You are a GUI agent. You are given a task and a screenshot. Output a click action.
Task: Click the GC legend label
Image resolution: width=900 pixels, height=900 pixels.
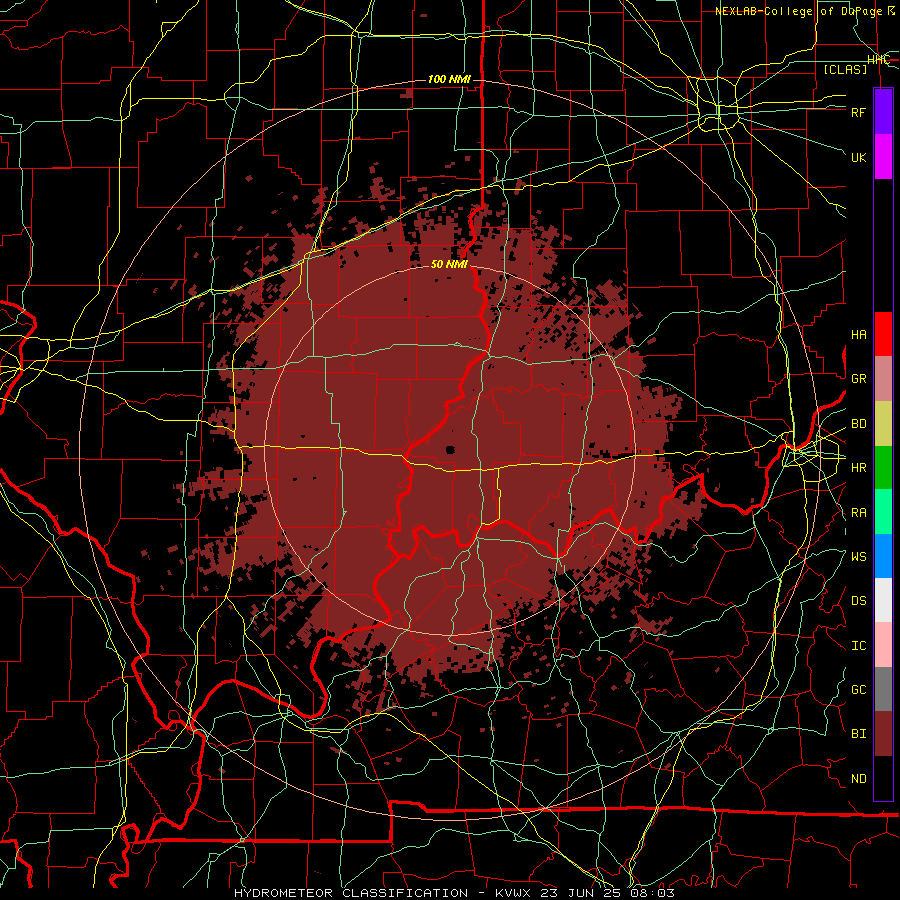pyautogui.click(x=858, y=690)
